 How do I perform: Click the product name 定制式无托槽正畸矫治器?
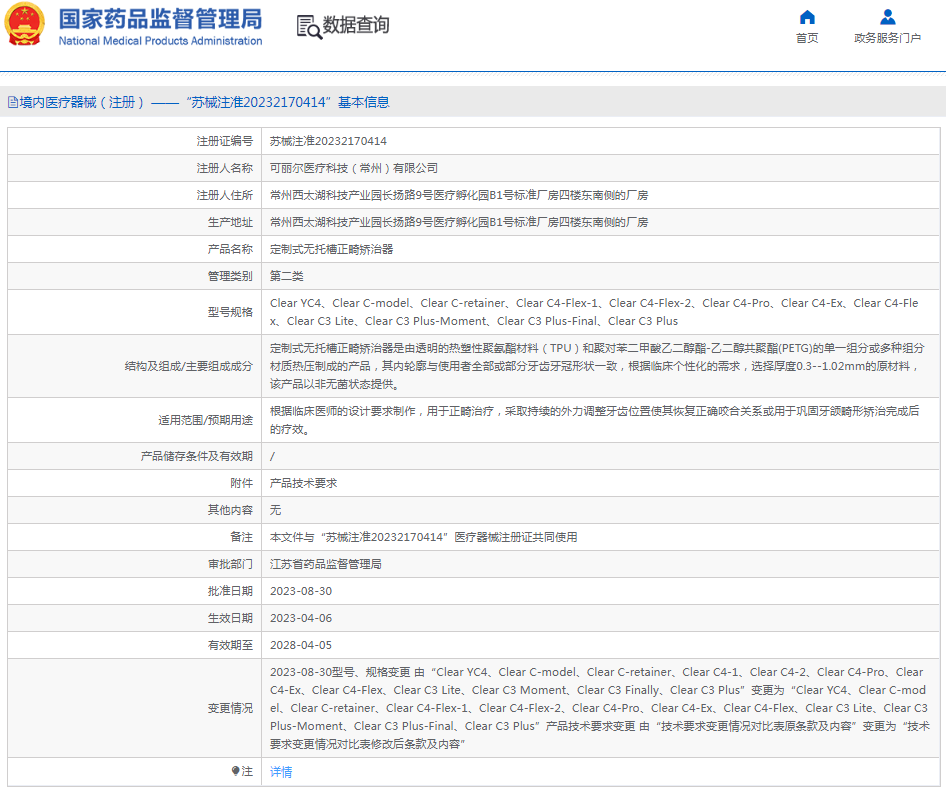tap(331, 249)
